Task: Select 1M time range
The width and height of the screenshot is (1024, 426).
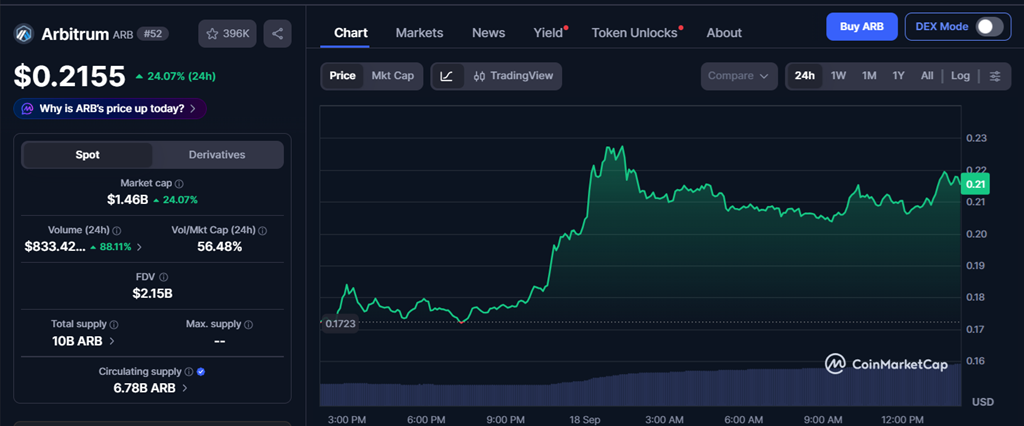Action: click(869, 76)
